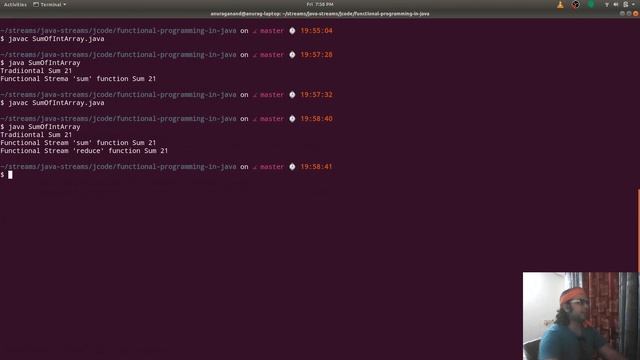
Task: Click the path on the 19:58:41 prompt line
Action: [118, 167]
